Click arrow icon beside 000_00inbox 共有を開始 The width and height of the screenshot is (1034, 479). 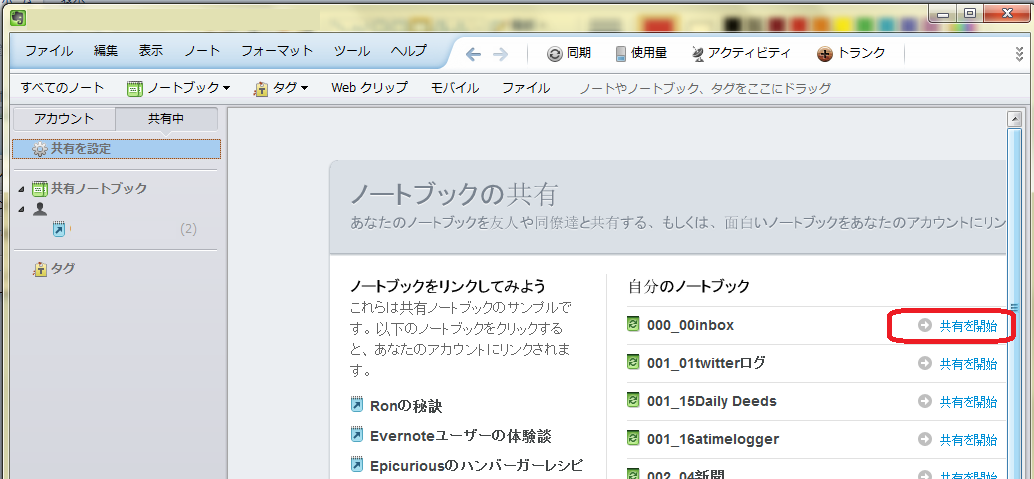(925, 325)
